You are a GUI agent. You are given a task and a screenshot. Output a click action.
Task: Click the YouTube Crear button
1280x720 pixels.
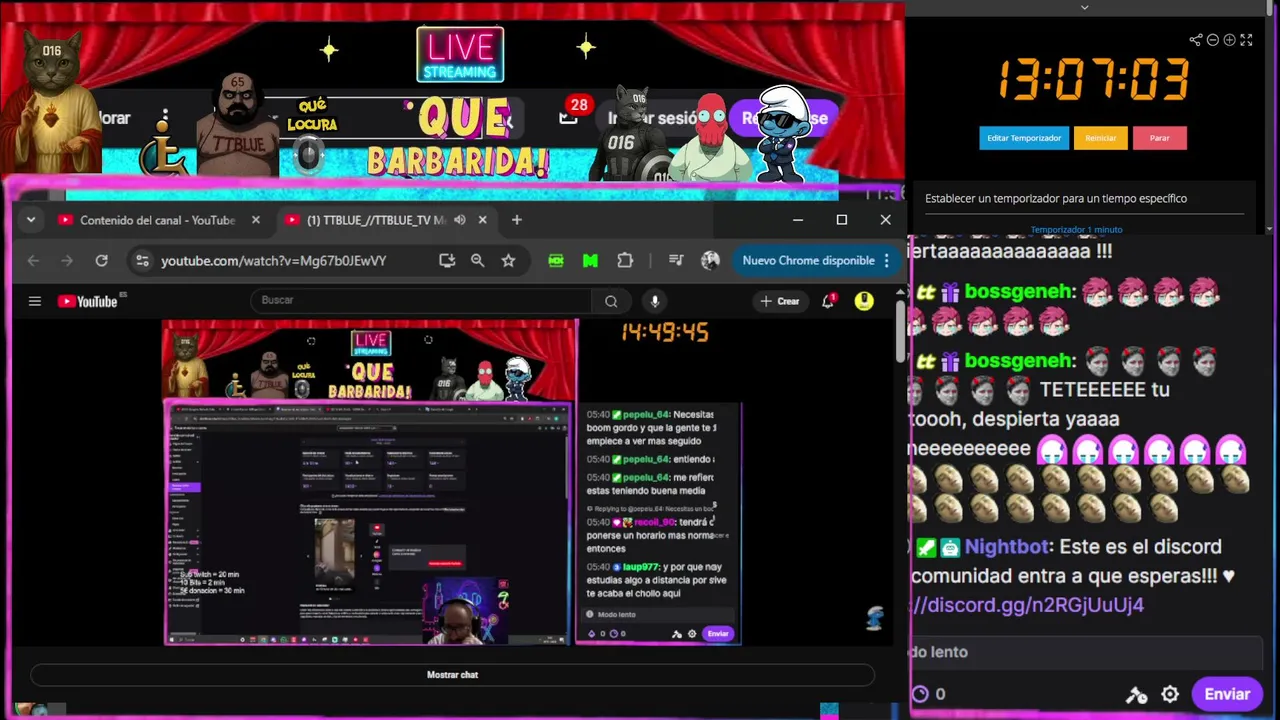[x=780, y=301]
